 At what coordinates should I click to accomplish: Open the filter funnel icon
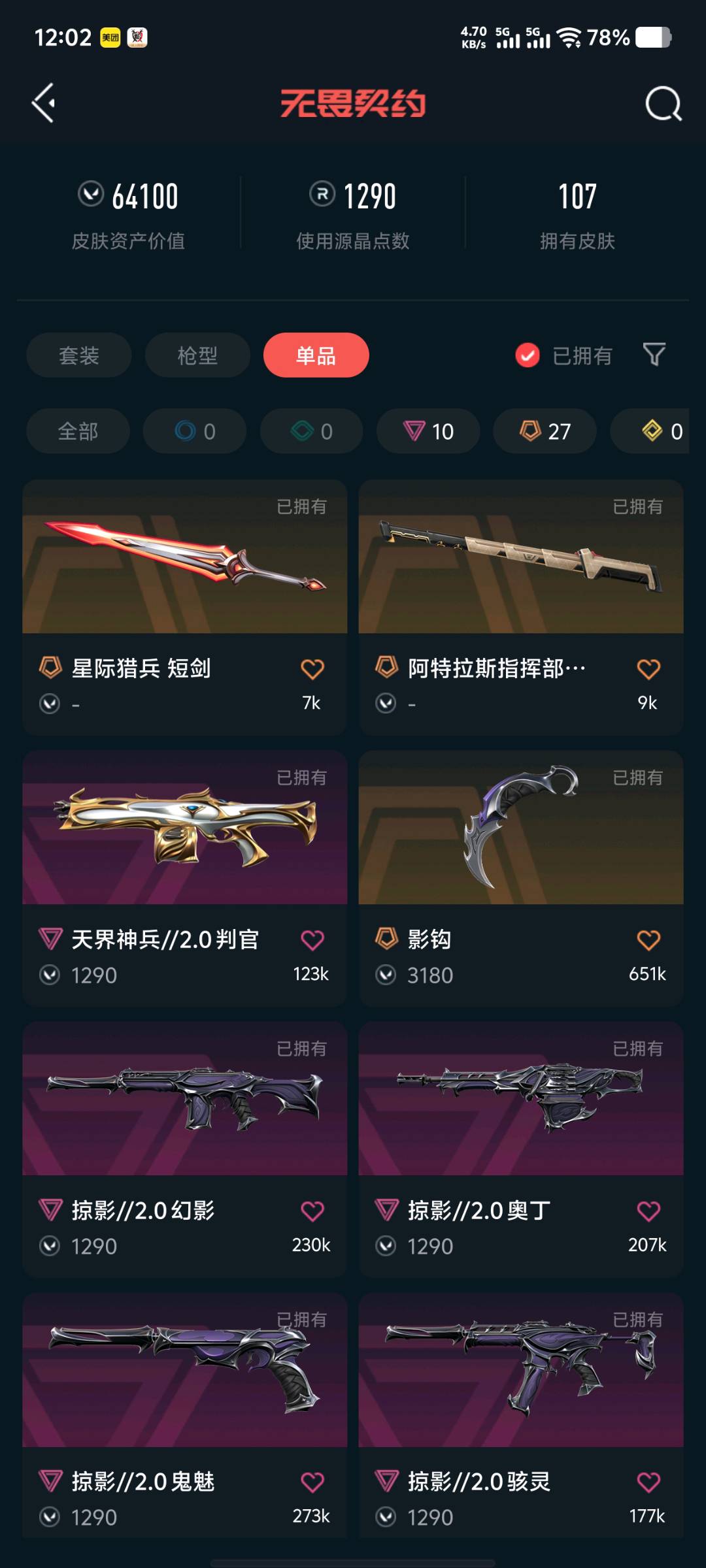tap(654, 355)
